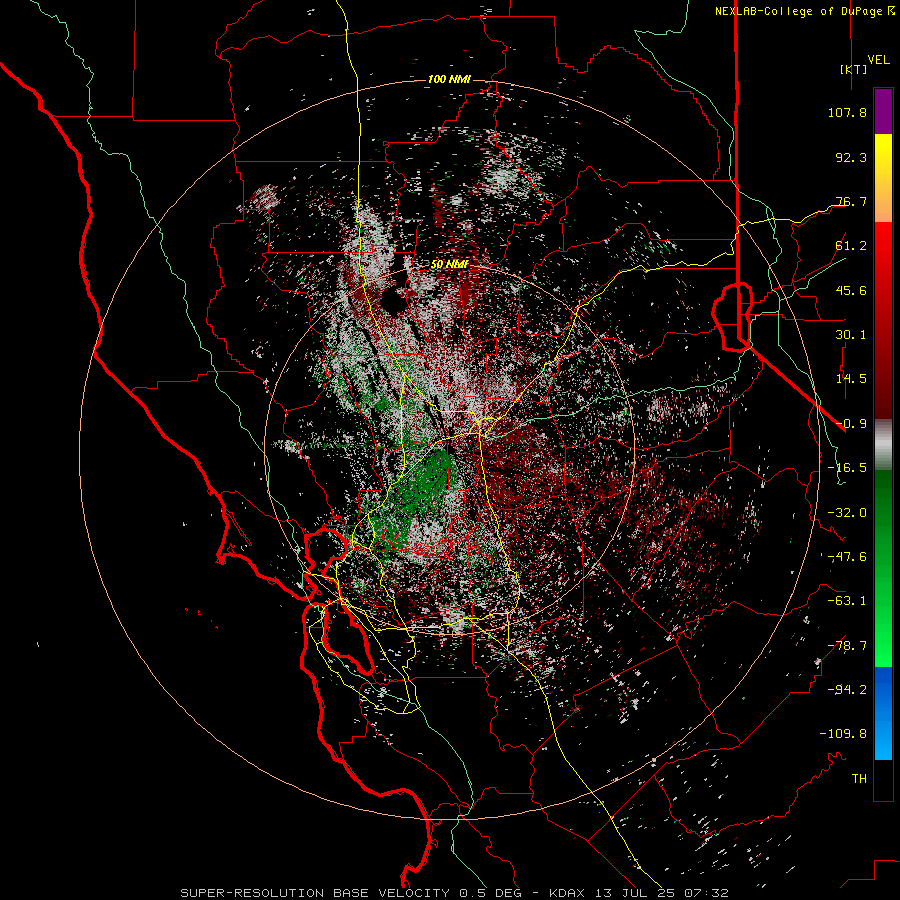Select the -109.8 scale value
This screenshot has height=900, width=900.
(843, 734)
